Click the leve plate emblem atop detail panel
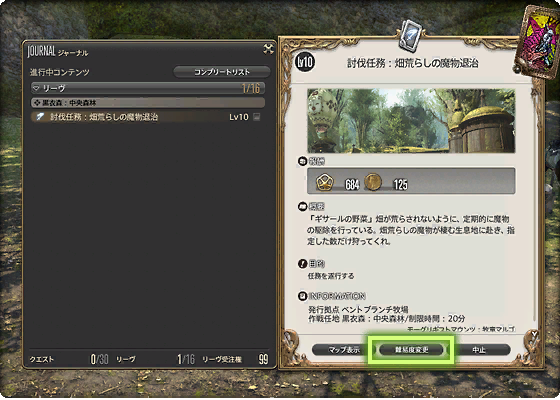 (410, 35)
